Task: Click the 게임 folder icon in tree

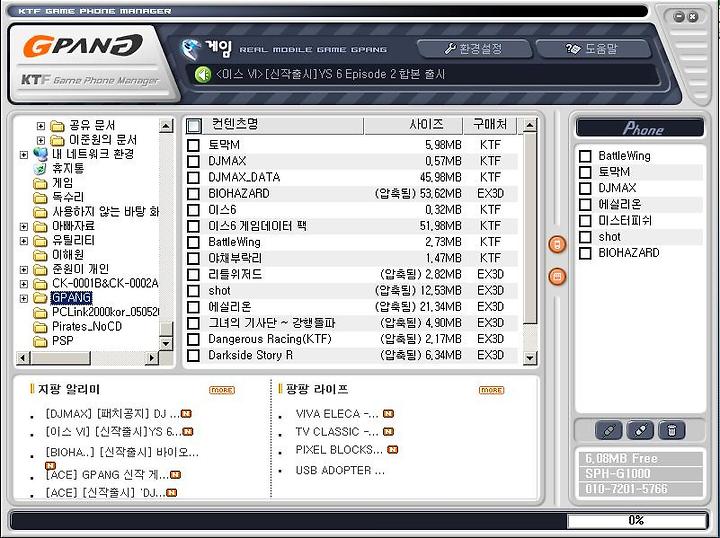Action: (x=40, y=183)
